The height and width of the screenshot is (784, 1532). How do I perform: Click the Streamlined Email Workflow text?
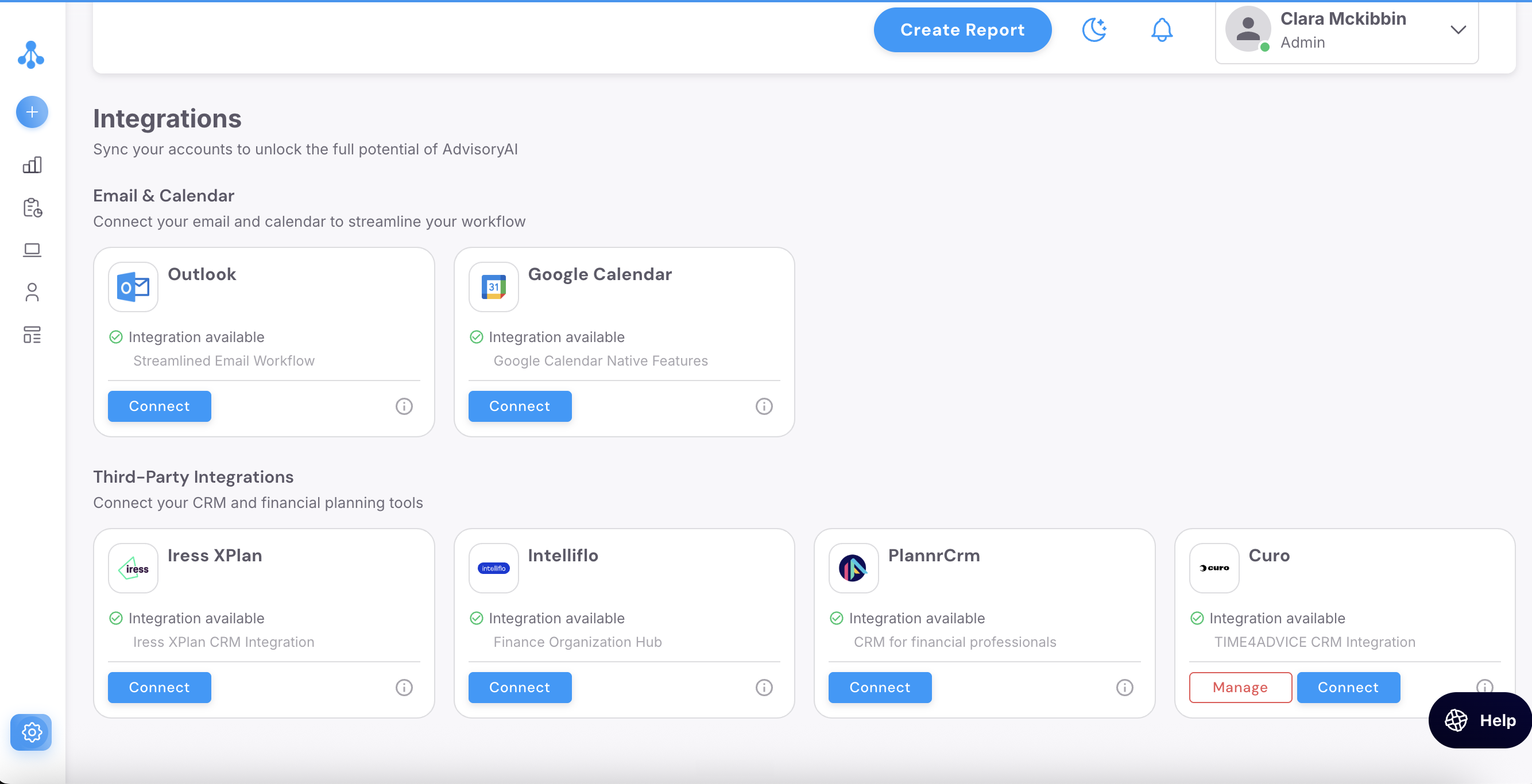(223, 361)
